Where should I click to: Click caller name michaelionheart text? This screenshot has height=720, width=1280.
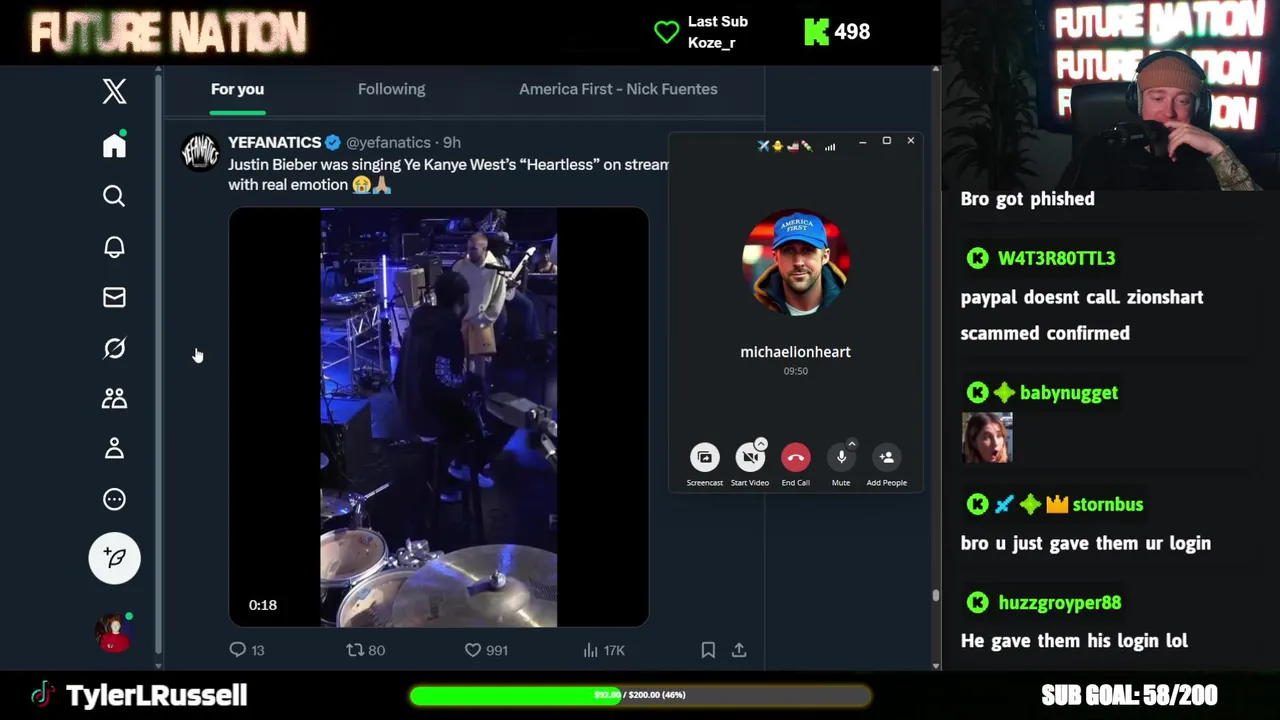pyautogui.click(x=795, y=352)
